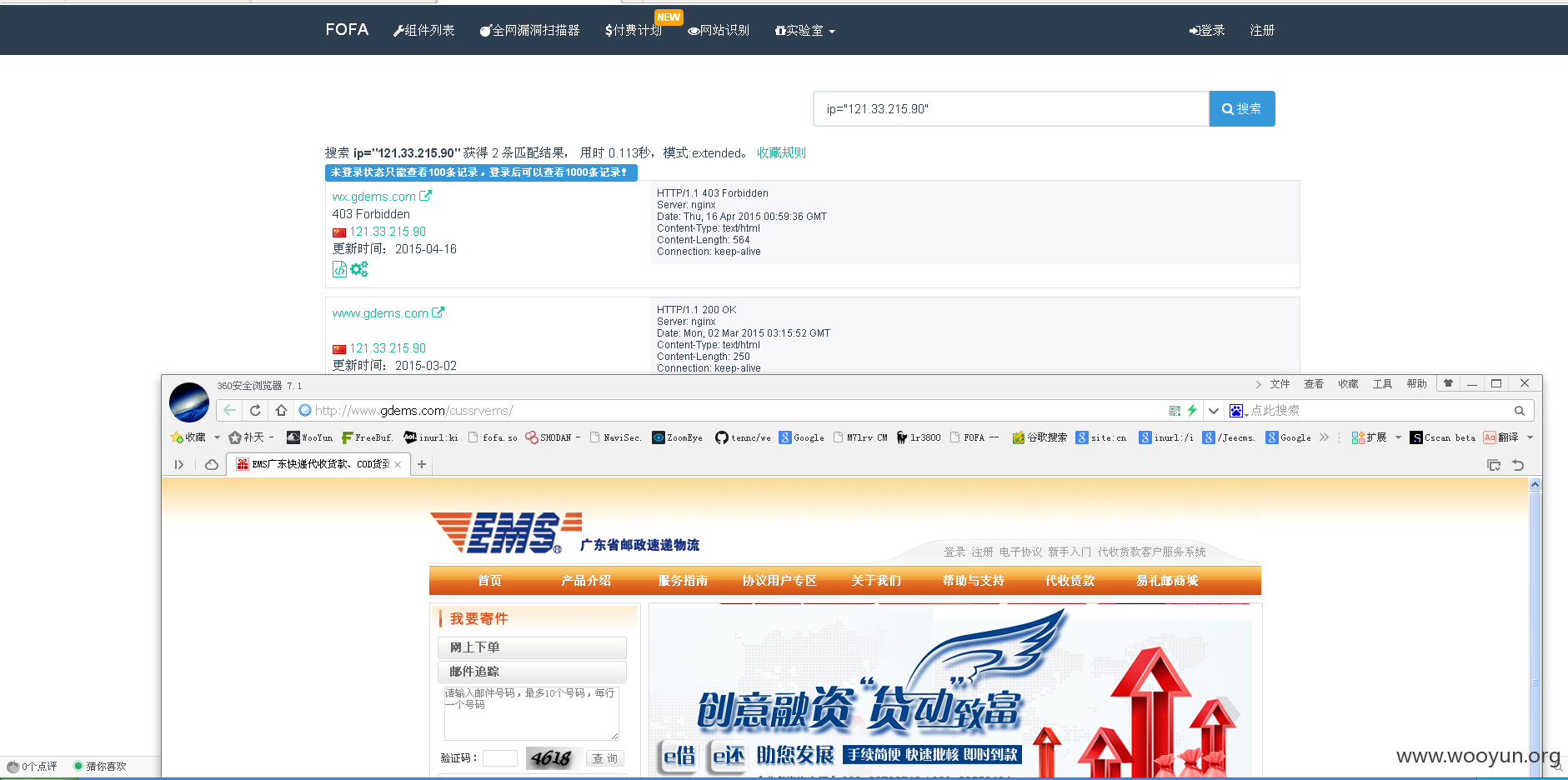This screenshot has width=1568, height=780.
Task: Expand FOFA 实验室 dropdown
Action: coord(804,30)
